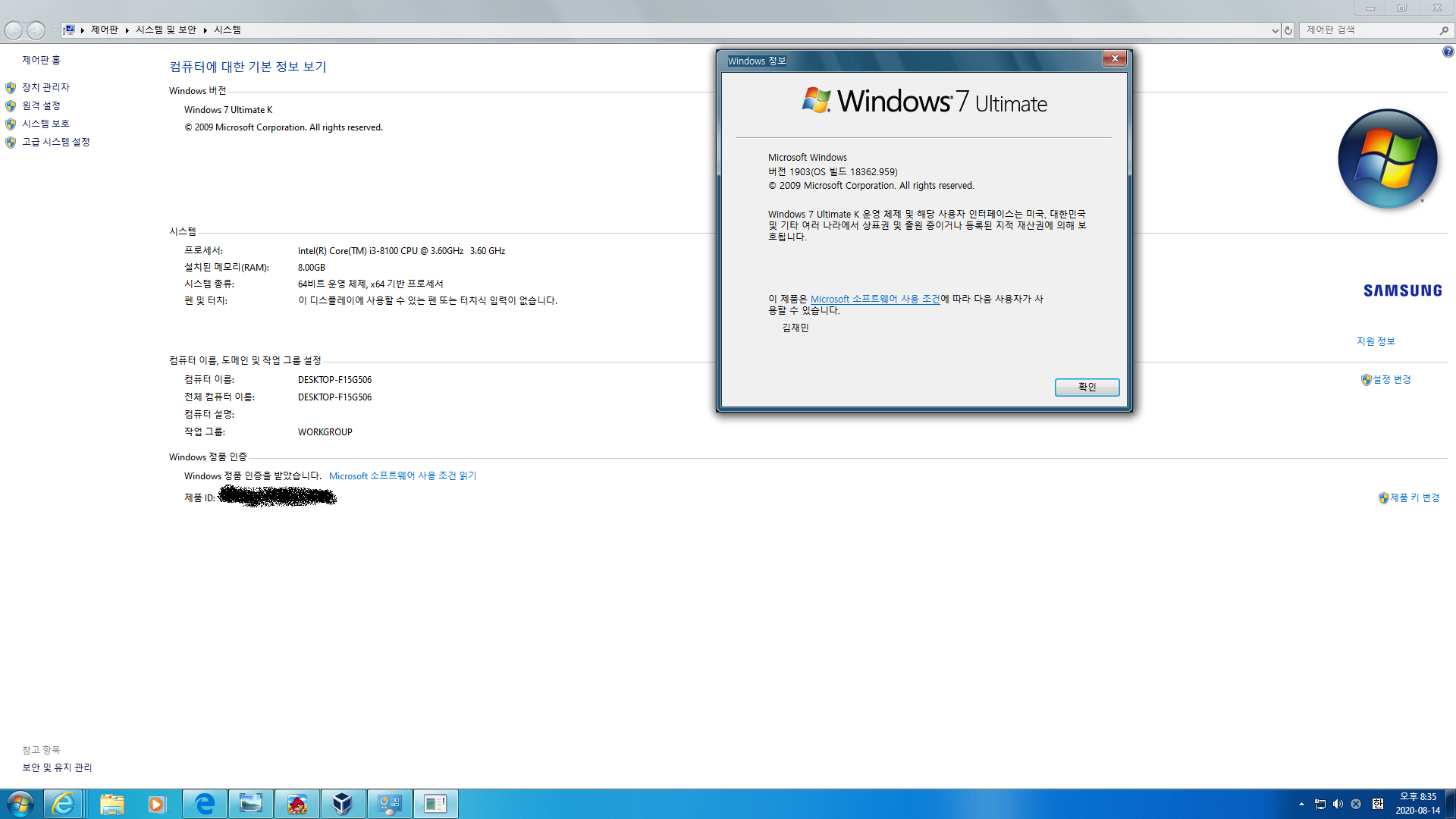Select the Windows 정보 window taskbar icon

click(x=435, y=804)
